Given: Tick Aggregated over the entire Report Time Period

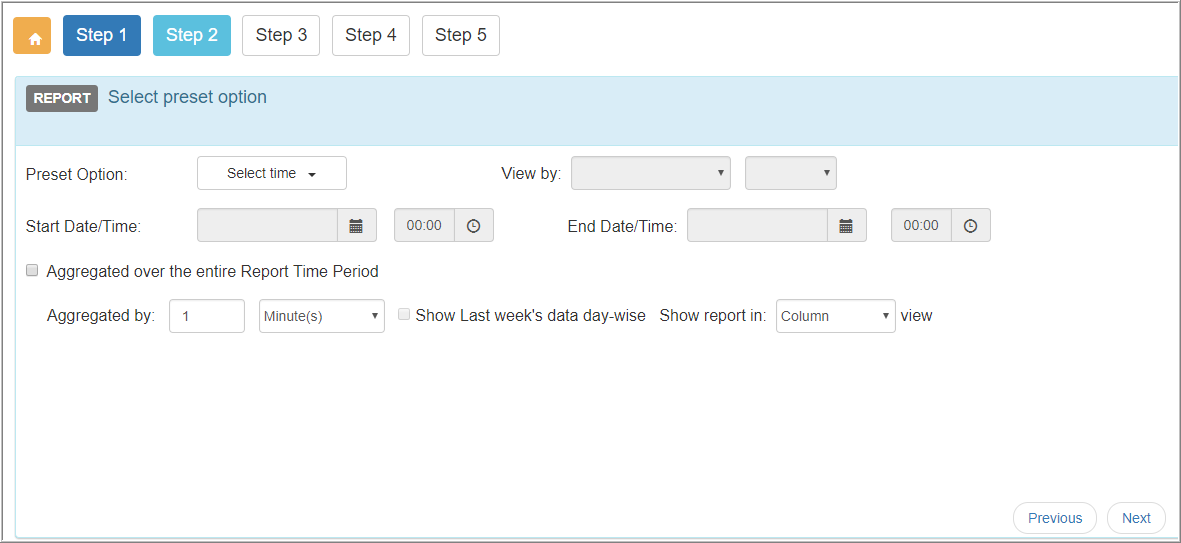Looking at the screenshot, I should 32,270.
